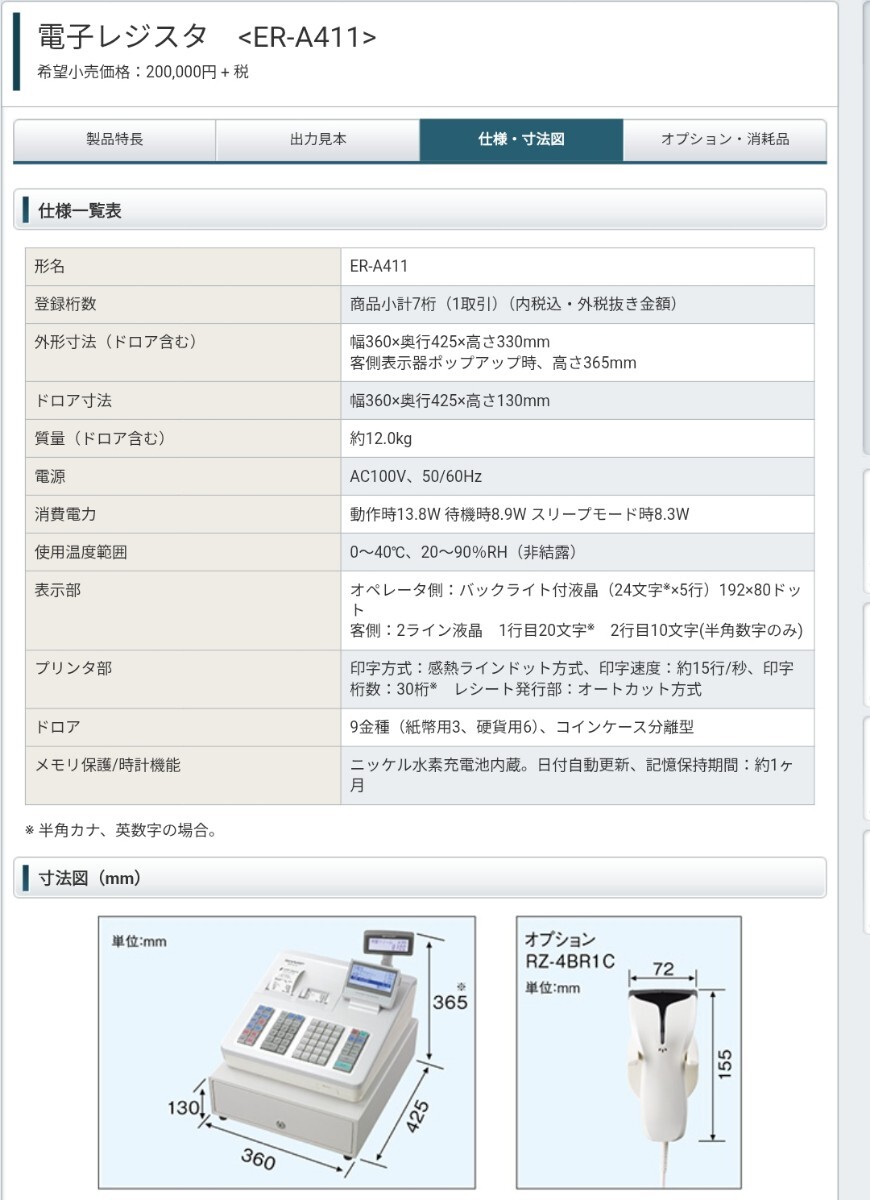This screenshot has width=870, height=1200.
Task: Click the AC100V、50/60Hz value
Action: pos(416,476)
